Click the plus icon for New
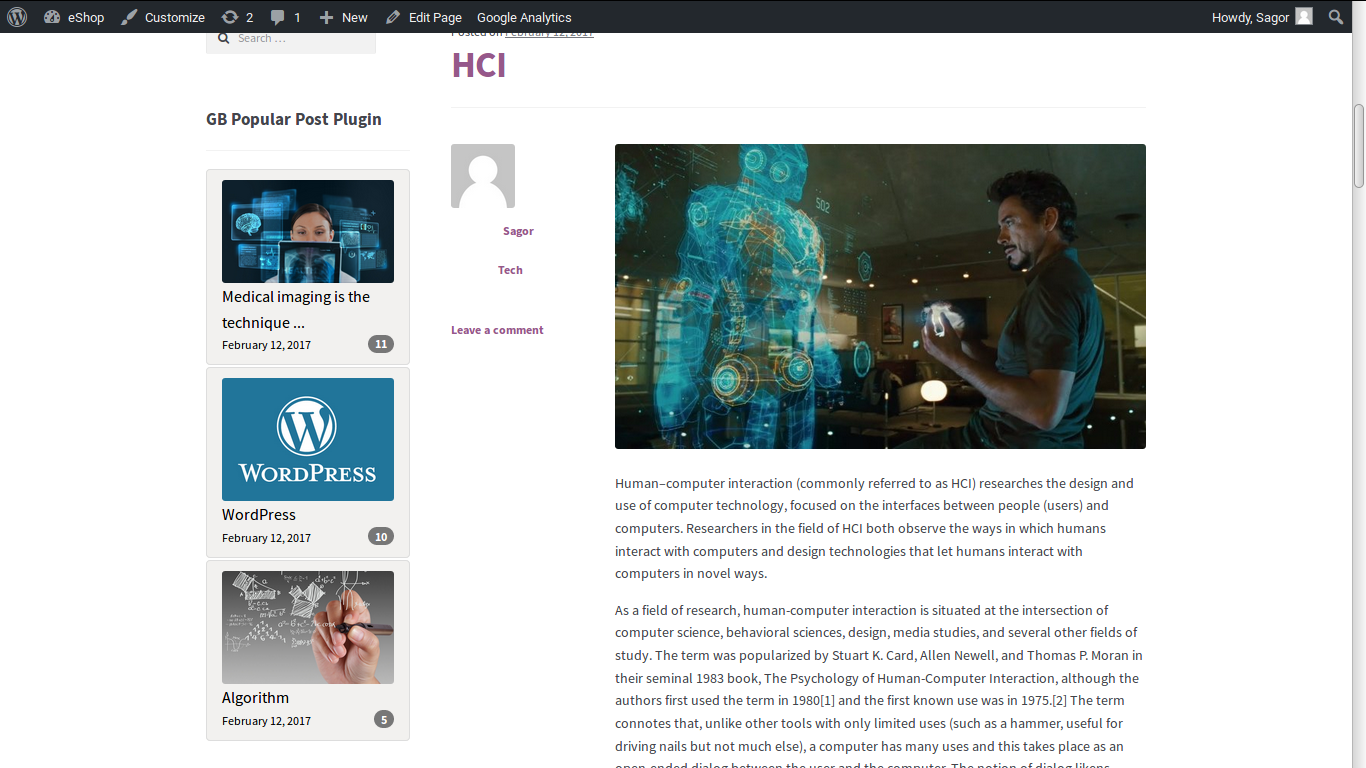The image size is (1366, 768). pyautogui.click(x=326, y=17)
